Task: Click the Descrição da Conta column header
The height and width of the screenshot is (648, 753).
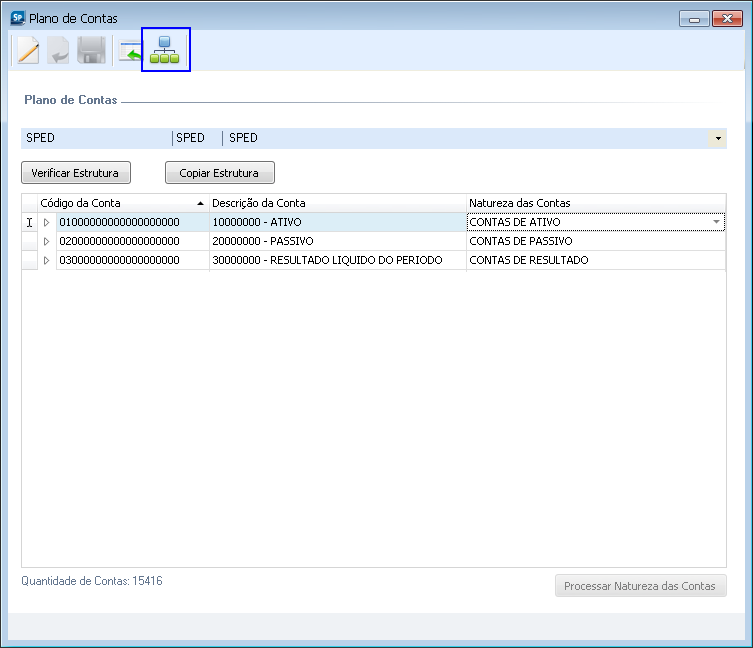Action: pos(337,203)
